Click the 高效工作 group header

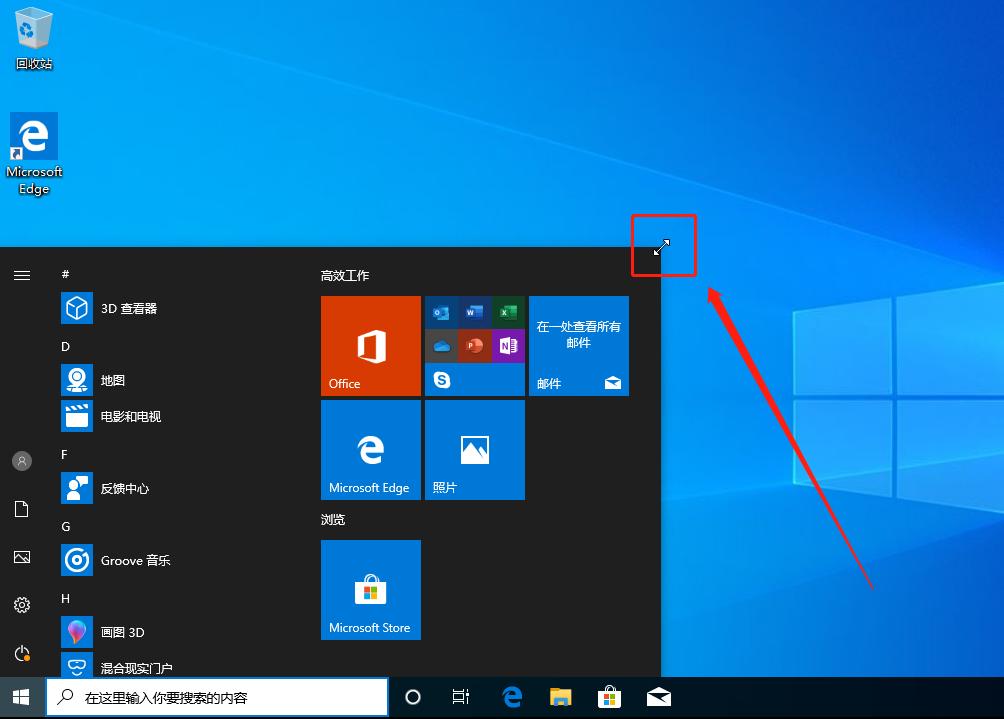[345, 275]
